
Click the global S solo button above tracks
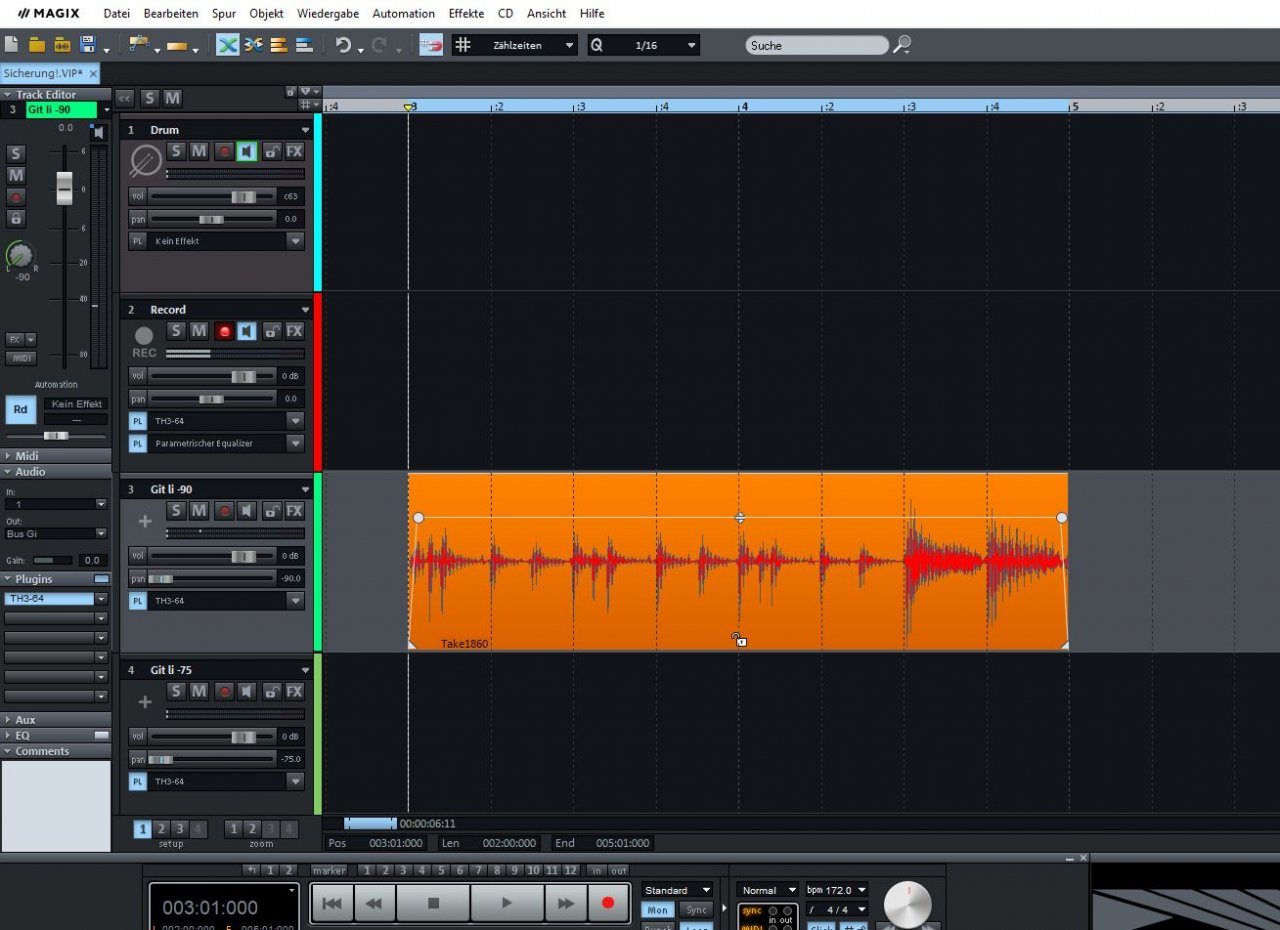149,98
